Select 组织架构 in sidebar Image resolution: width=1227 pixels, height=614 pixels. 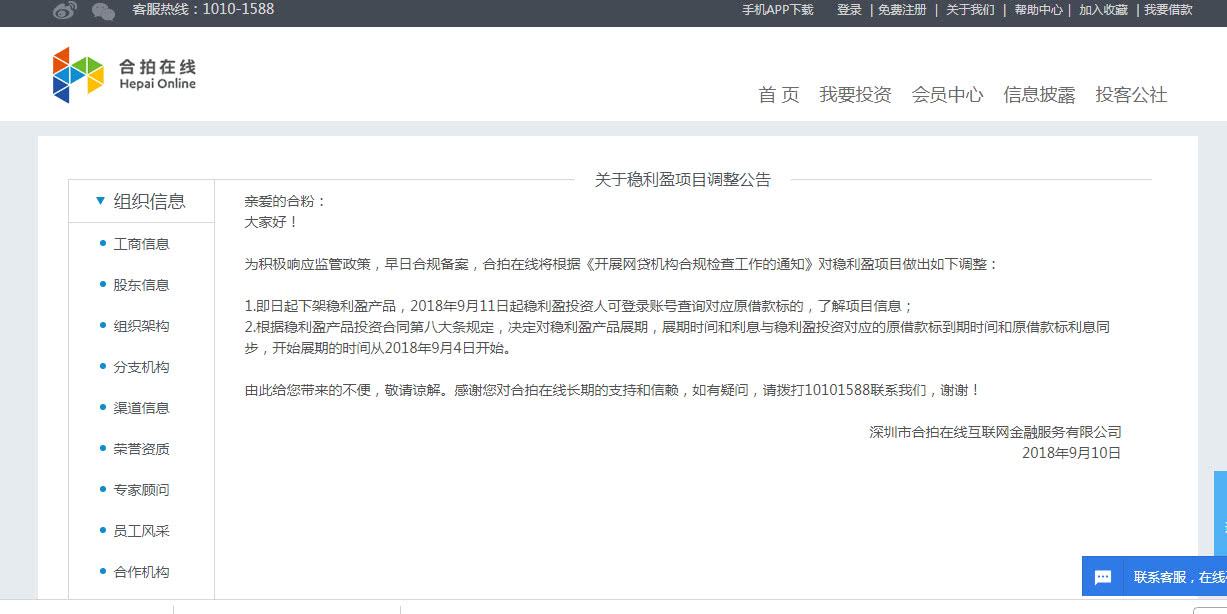click(141, 326)
